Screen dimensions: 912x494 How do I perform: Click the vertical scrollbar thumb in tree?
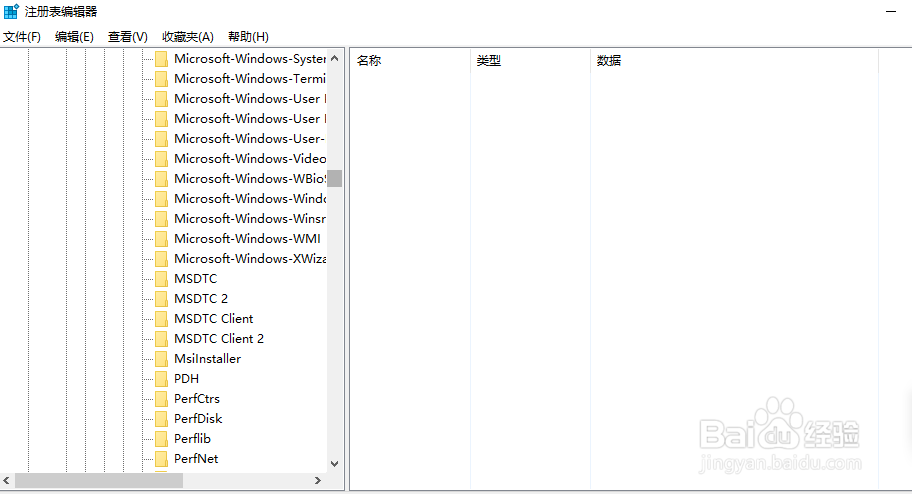[x=334, y=179]
